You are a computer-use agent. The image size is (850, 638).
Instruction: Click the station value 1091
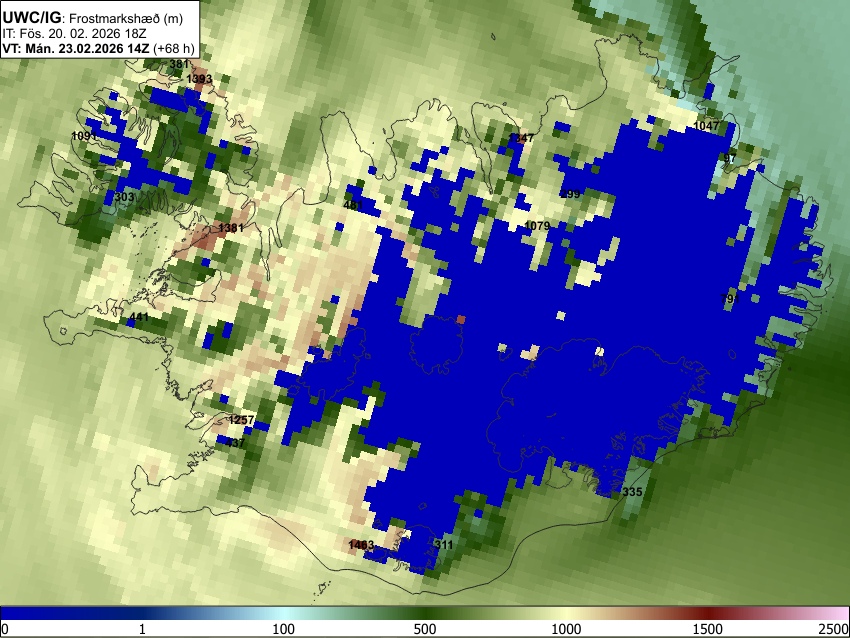85,136
